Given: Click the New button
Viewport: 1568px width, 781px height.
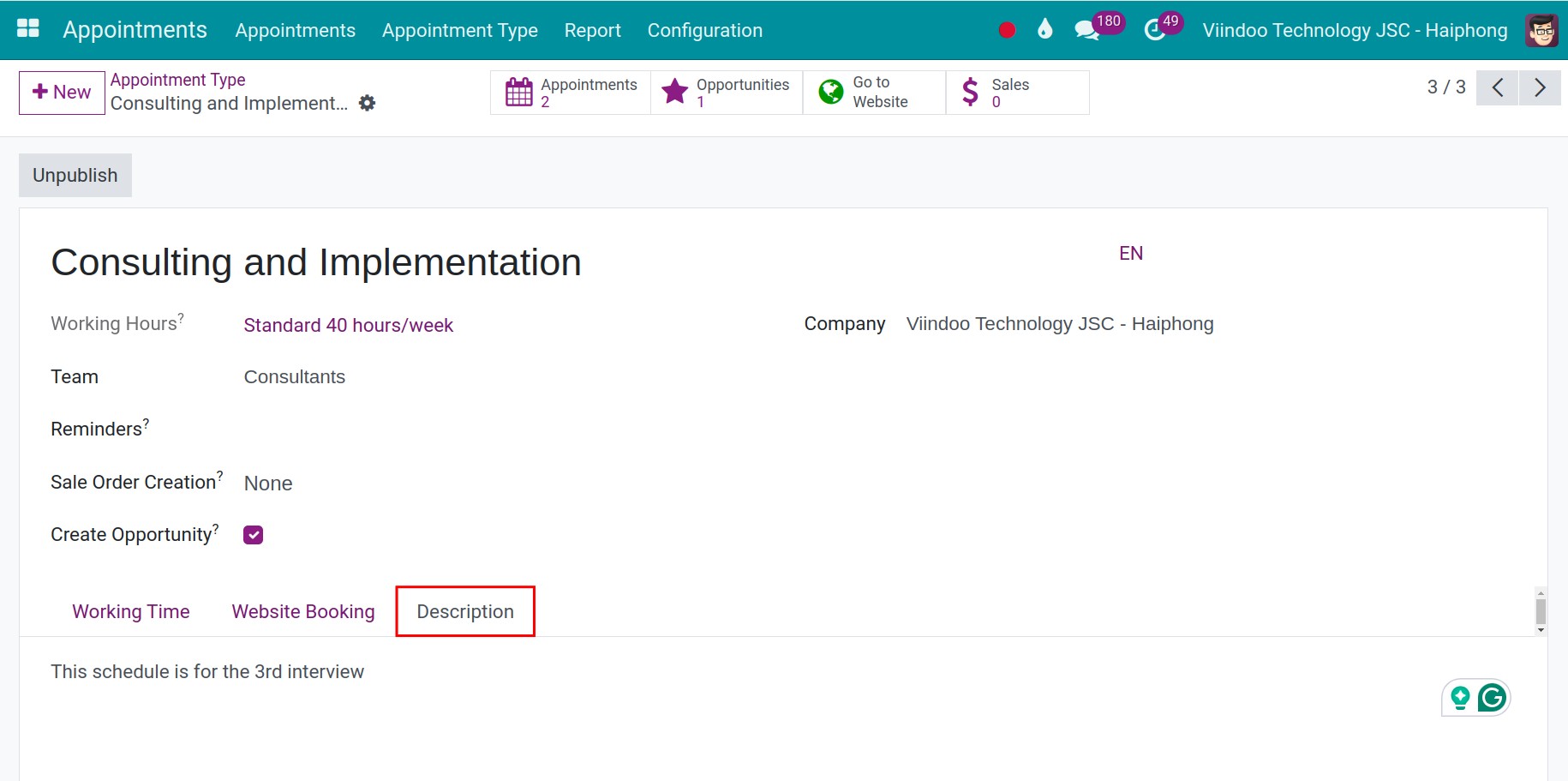Looking at the screenshot, I should 62,93.
